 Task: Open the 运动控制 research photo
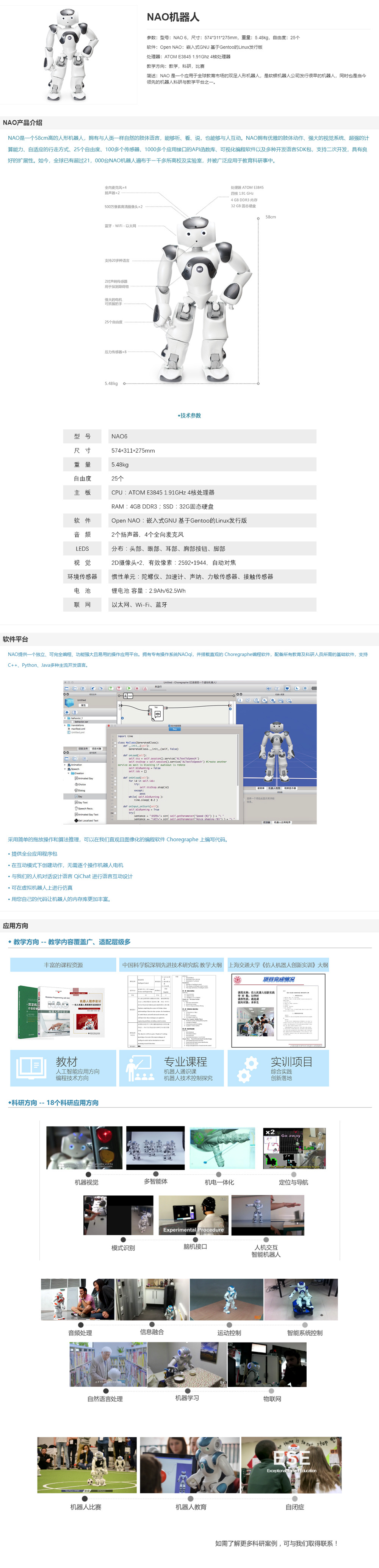click(x=226, y=1299)
